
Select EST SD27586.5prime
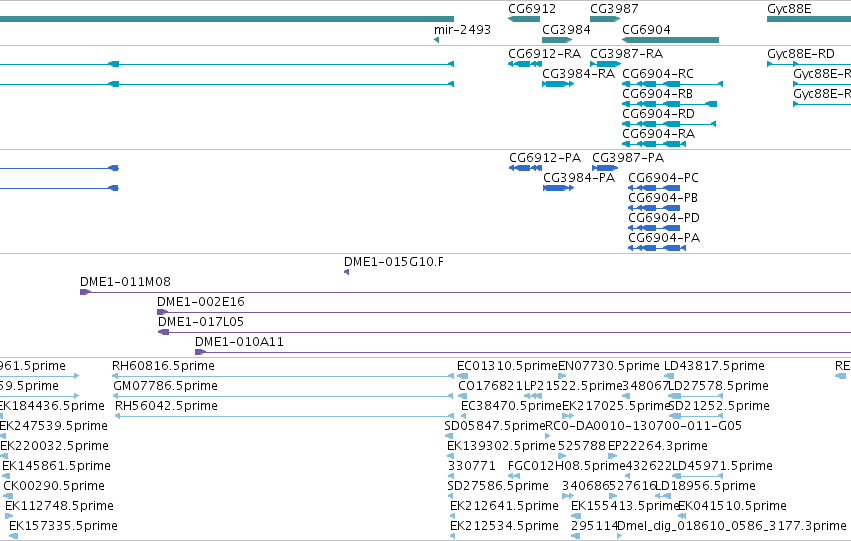[498, 487]
